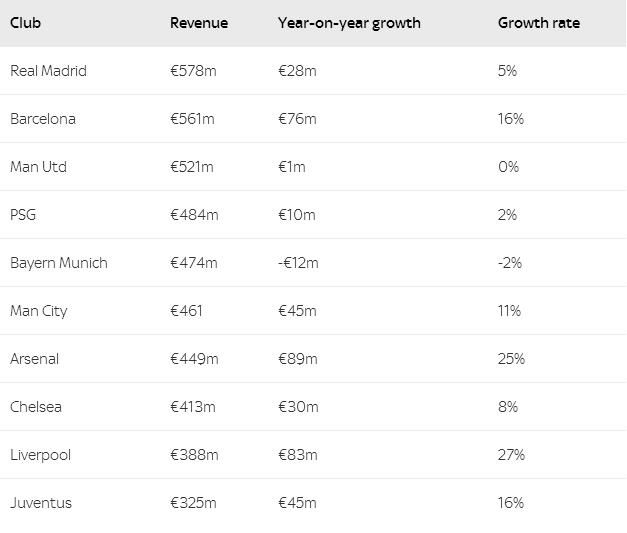
Task: Click Man City's revenue value €461
Action: (x=186, y=311)
